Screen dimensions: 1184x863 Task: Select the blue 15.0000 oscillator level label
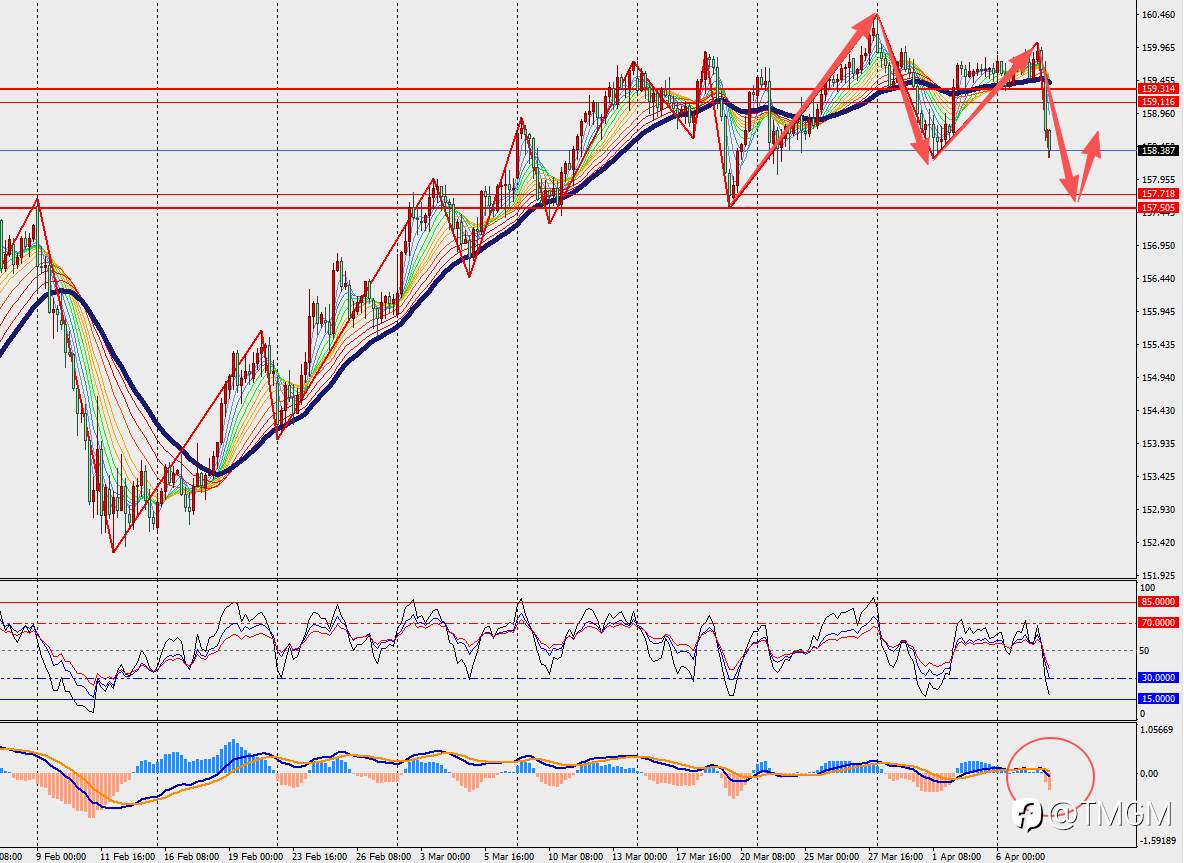(x=1158, y=699)
